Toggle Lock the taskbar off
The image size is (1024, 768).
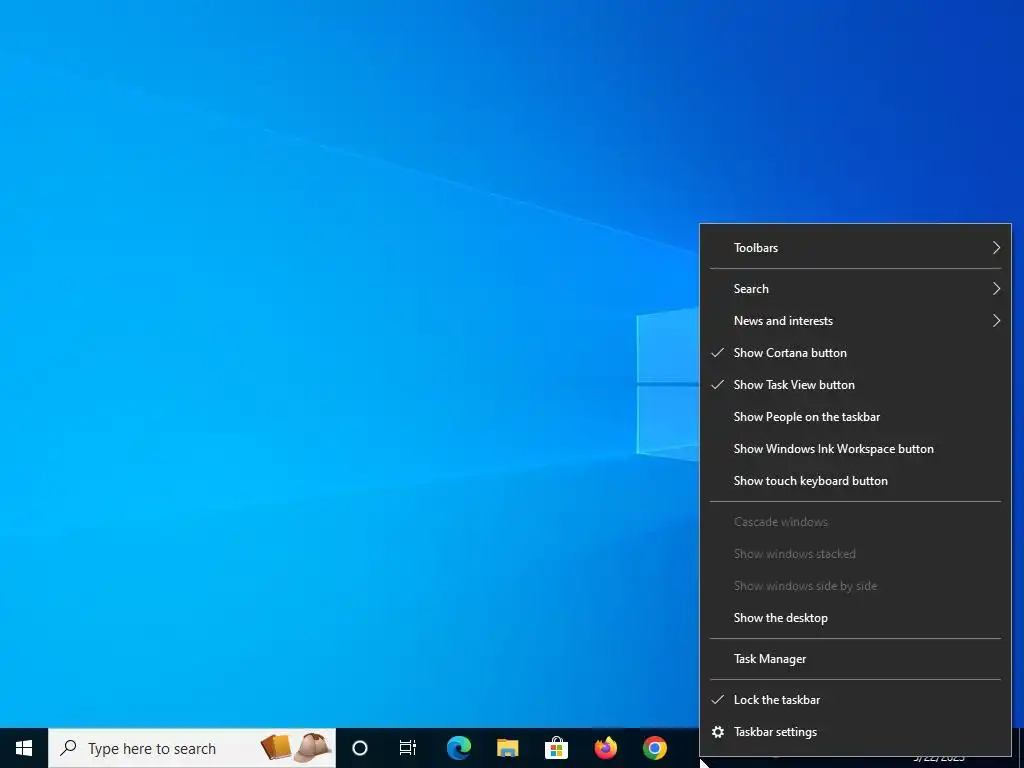pos(855,699)
